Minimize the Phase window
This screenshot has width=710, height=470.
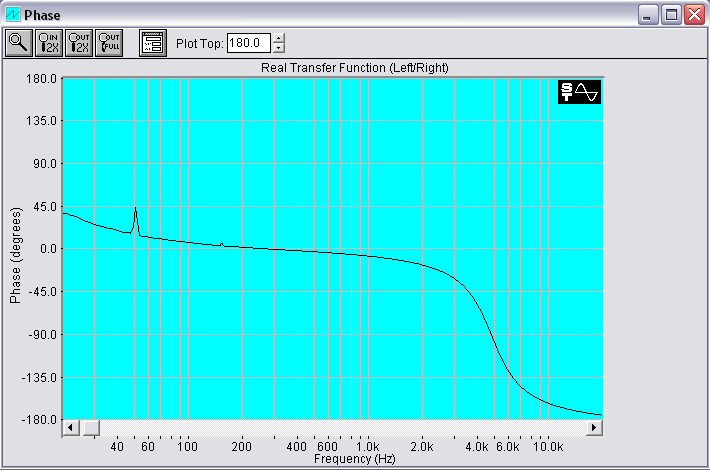tap(650, 15)
